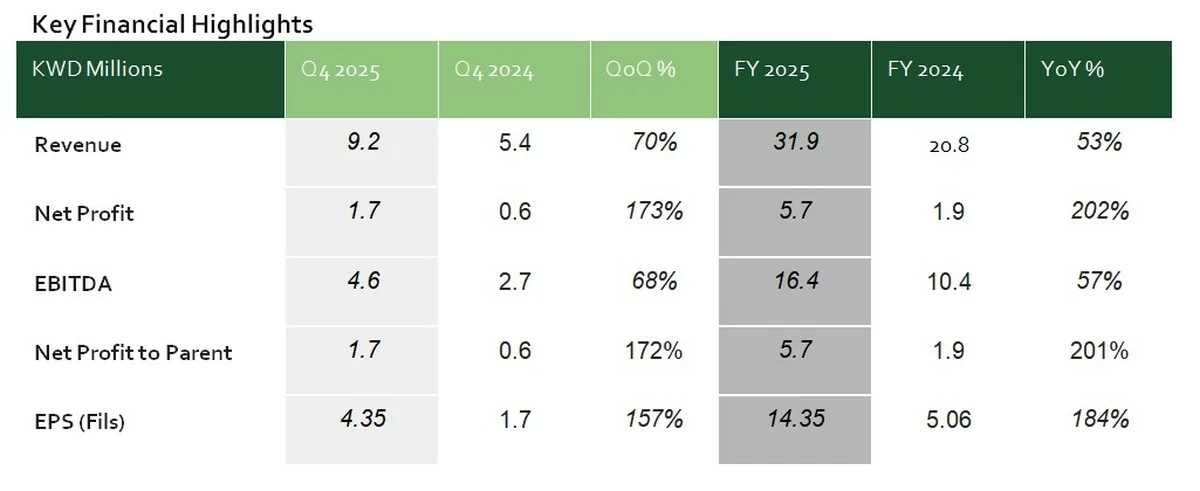Screen dimensions: 1200x491
Task: Click the Key Financial Highlights title
Action: [173, 24]
